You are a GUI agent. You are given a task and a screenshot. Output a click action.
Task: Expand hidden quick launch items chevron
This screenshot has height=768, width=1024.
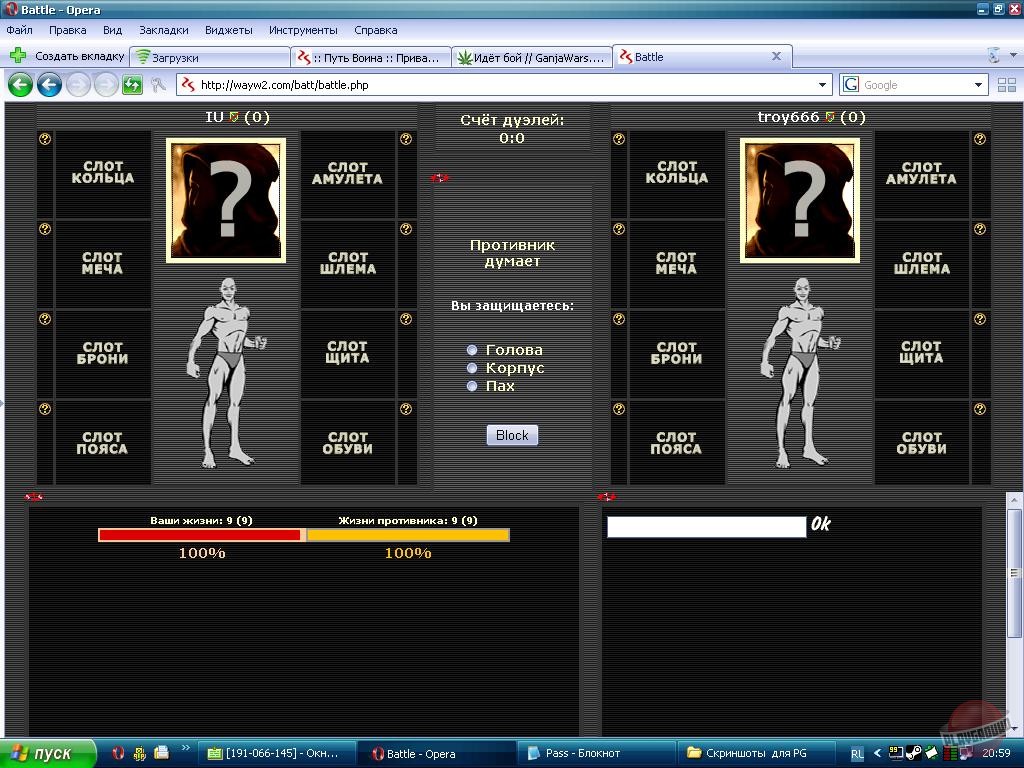coord(185,748)
